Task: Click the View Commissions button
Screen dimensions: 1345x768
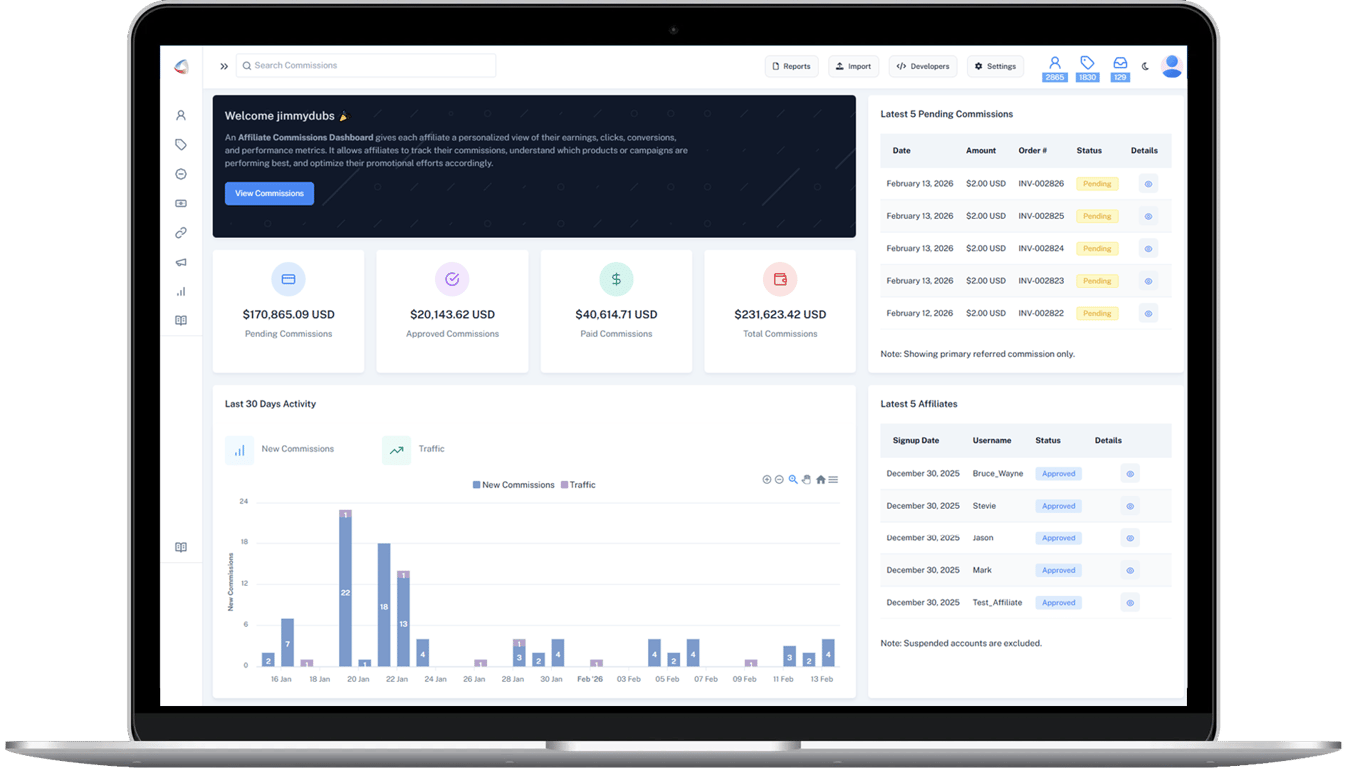Action: 269,193
